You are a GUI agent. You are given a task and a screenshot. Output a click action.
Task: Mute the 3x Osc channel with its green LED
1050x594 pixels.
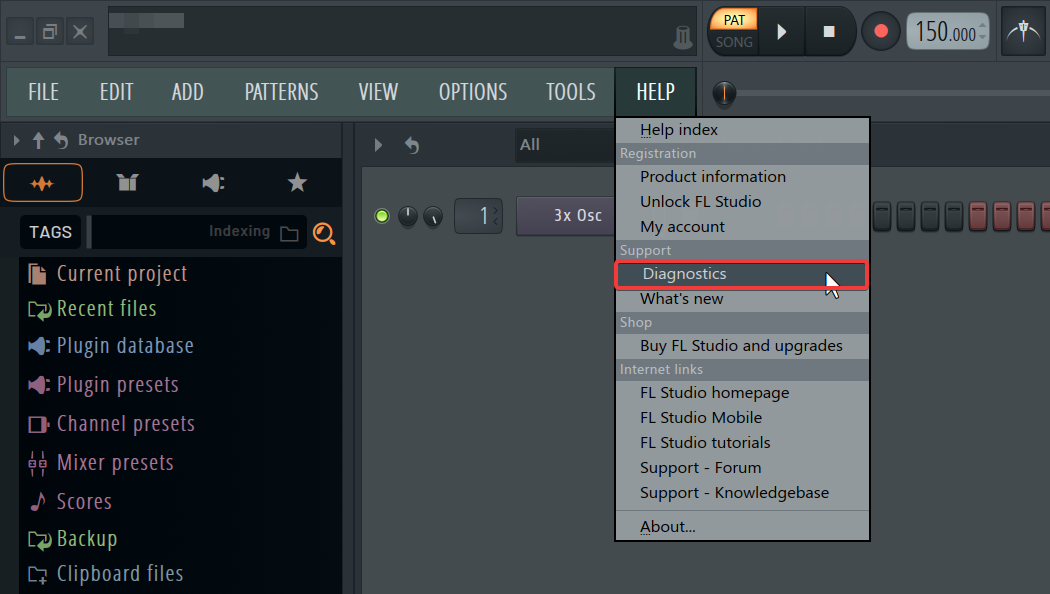[x=381, y=215]
